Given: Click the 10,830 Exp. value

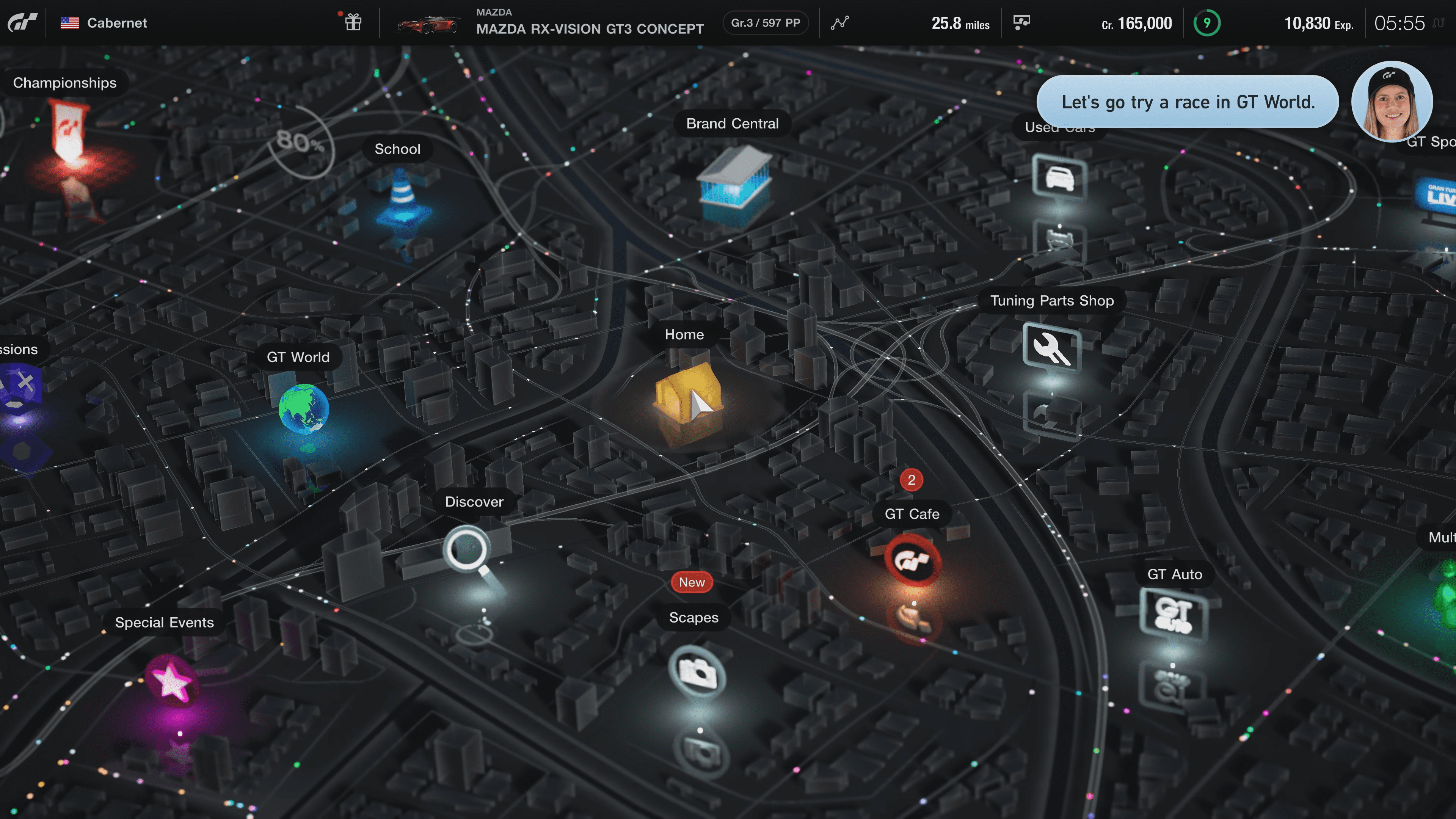Looking at the screenshot, I should pyautogui.click(x=1319, y=23).
